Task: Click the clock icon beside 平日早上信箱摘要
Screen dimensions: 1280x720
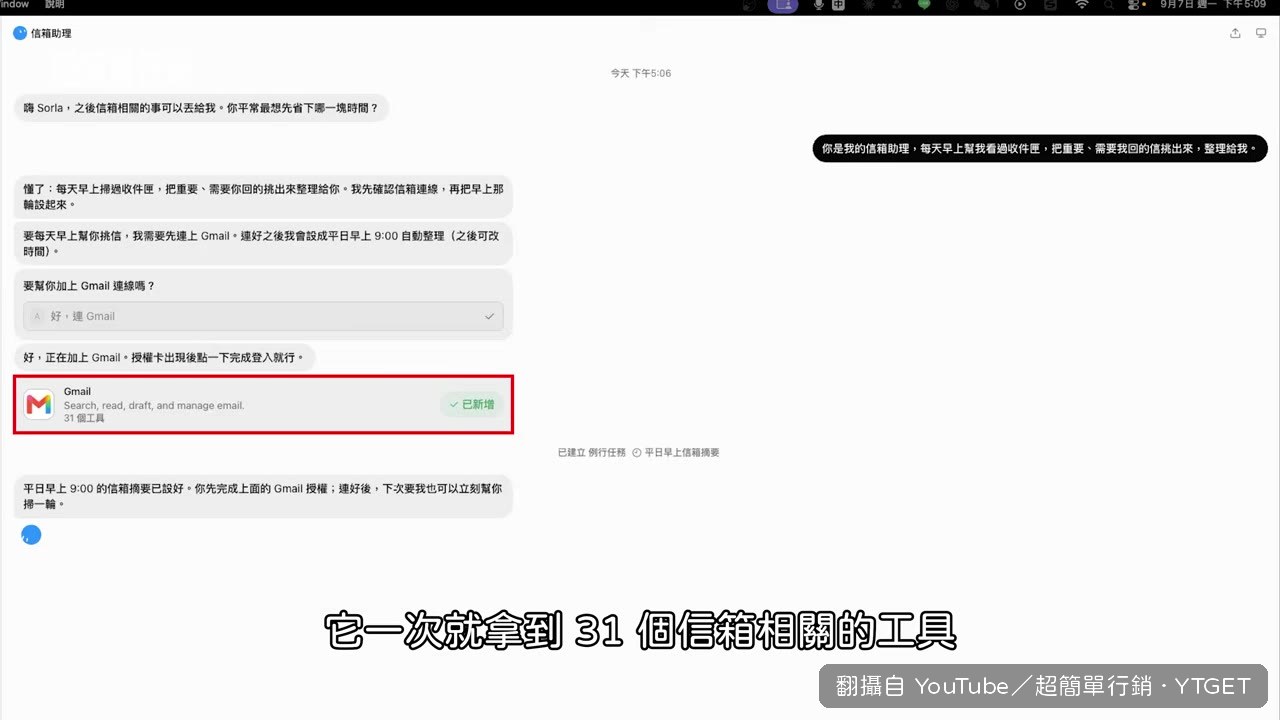Action: 637,453
